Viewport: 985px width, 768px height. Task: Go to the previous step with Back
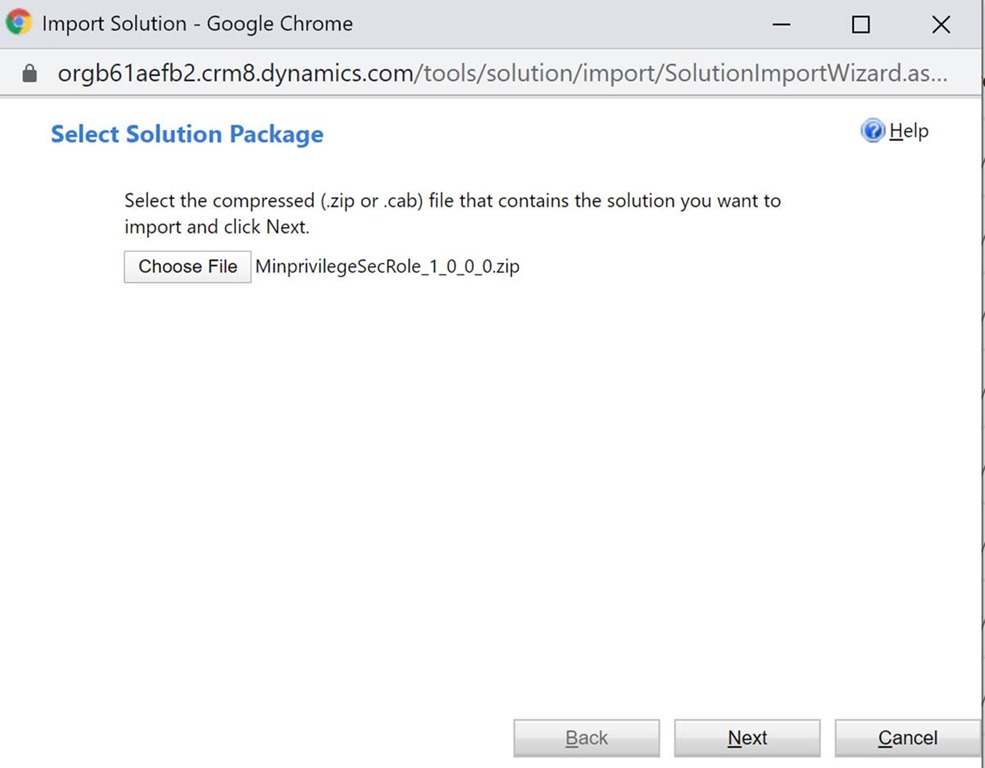pyautogui.click(x=586, y=738)
